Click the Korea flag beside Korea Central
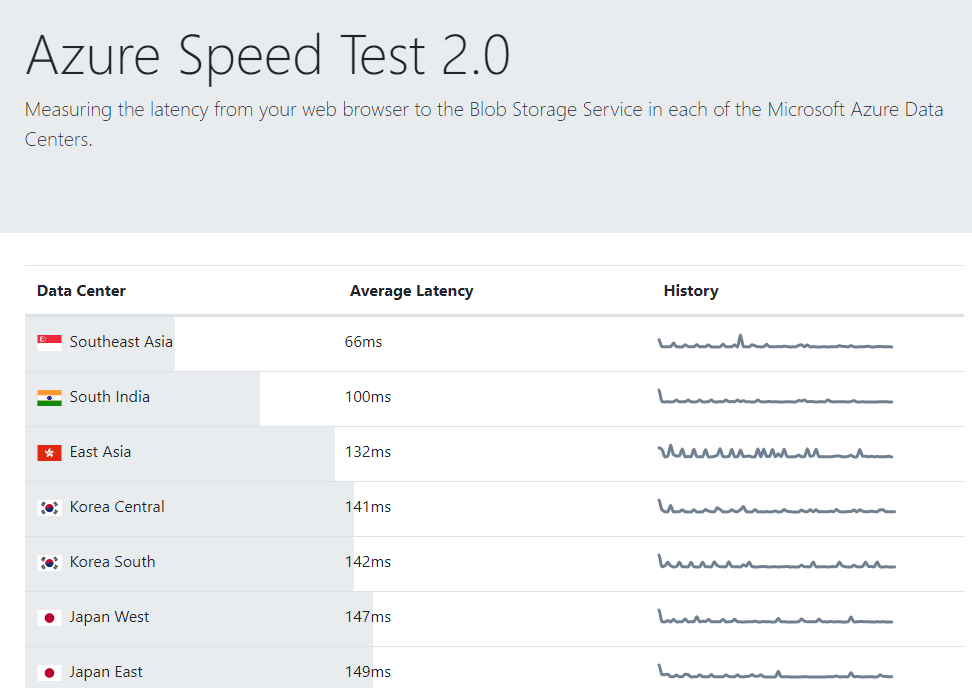 point(48,507)
